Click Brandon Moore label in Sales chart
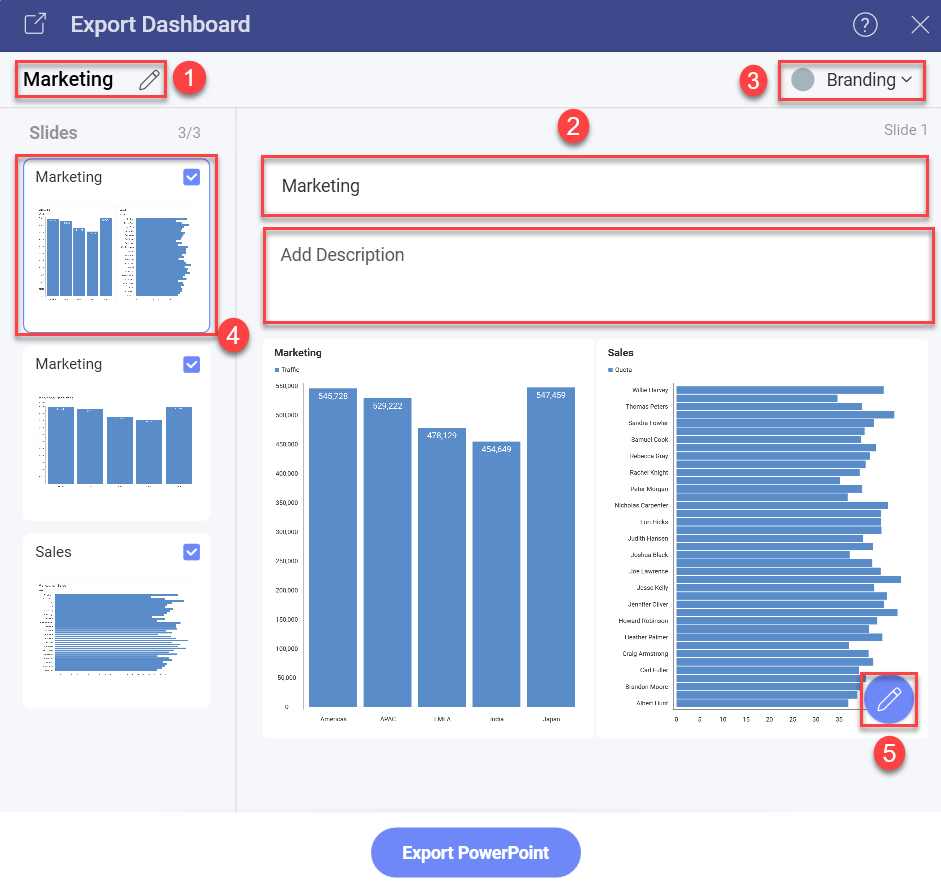 coord(646,686)
